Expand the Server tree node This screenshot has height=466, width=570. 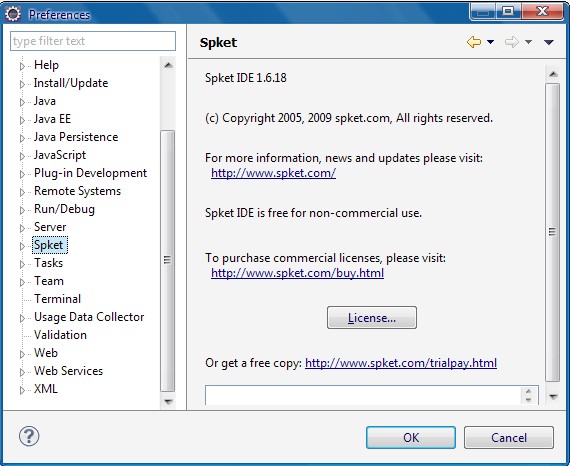click(x=22, y=228)
